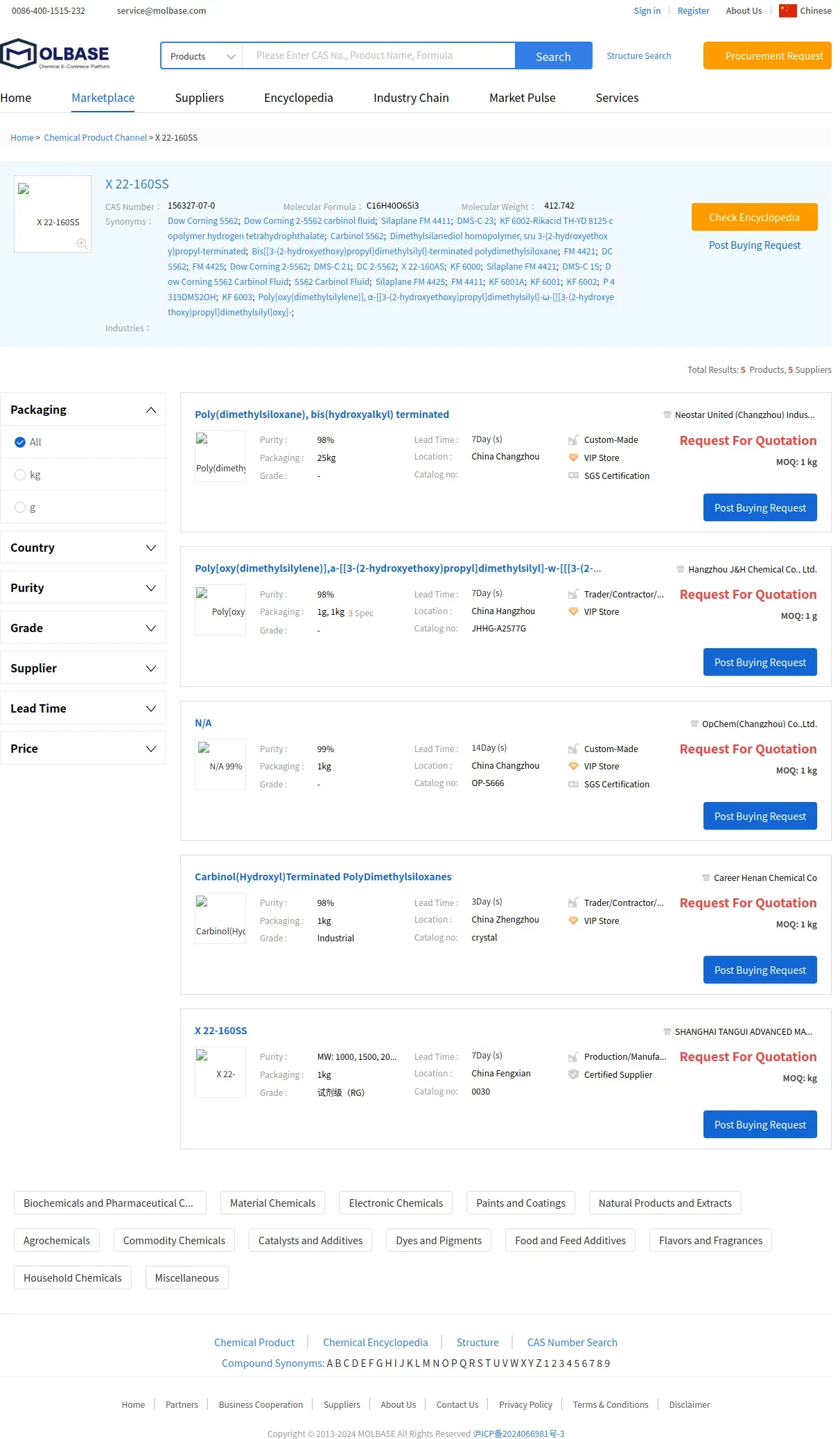Click the Custom-Made icon in Neostar listing
This screenshot has width=840, height=1439.
point(573,440)
